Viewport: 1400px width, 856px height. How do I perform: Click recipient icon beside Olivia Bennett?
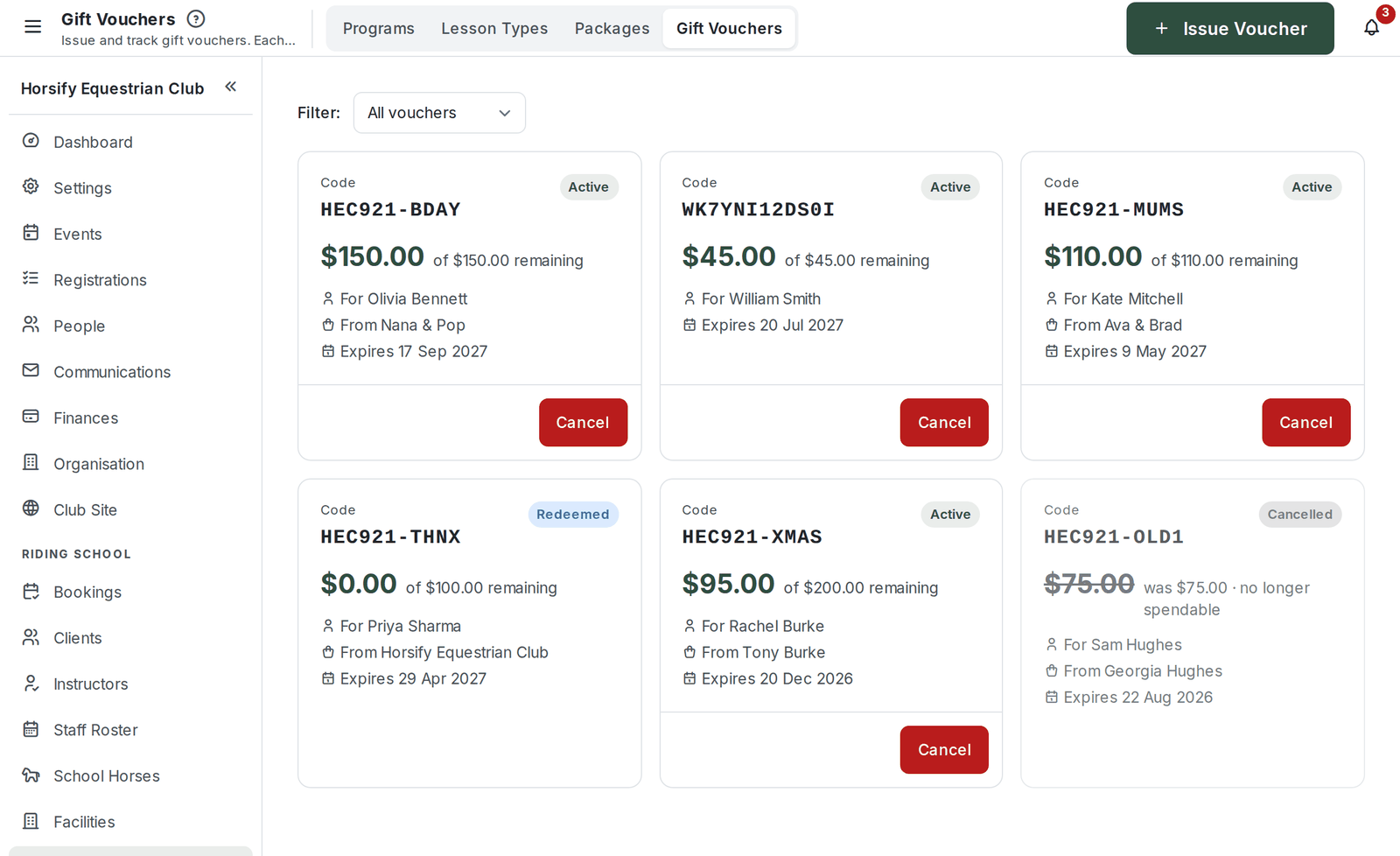coord(328,298)
